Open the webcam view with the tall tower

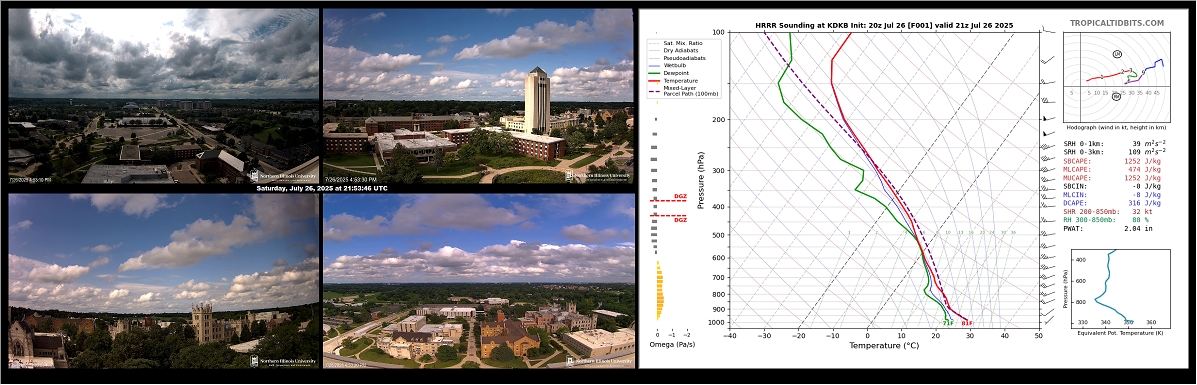pyautogui.click(x=478, y=96)
